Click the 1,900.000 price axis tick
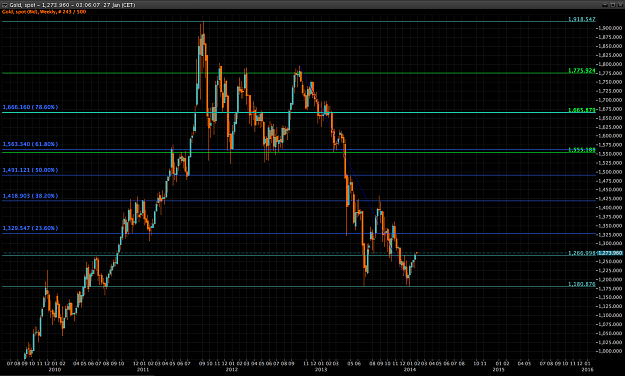Screen dimensions: 625x376 (610, 28)
